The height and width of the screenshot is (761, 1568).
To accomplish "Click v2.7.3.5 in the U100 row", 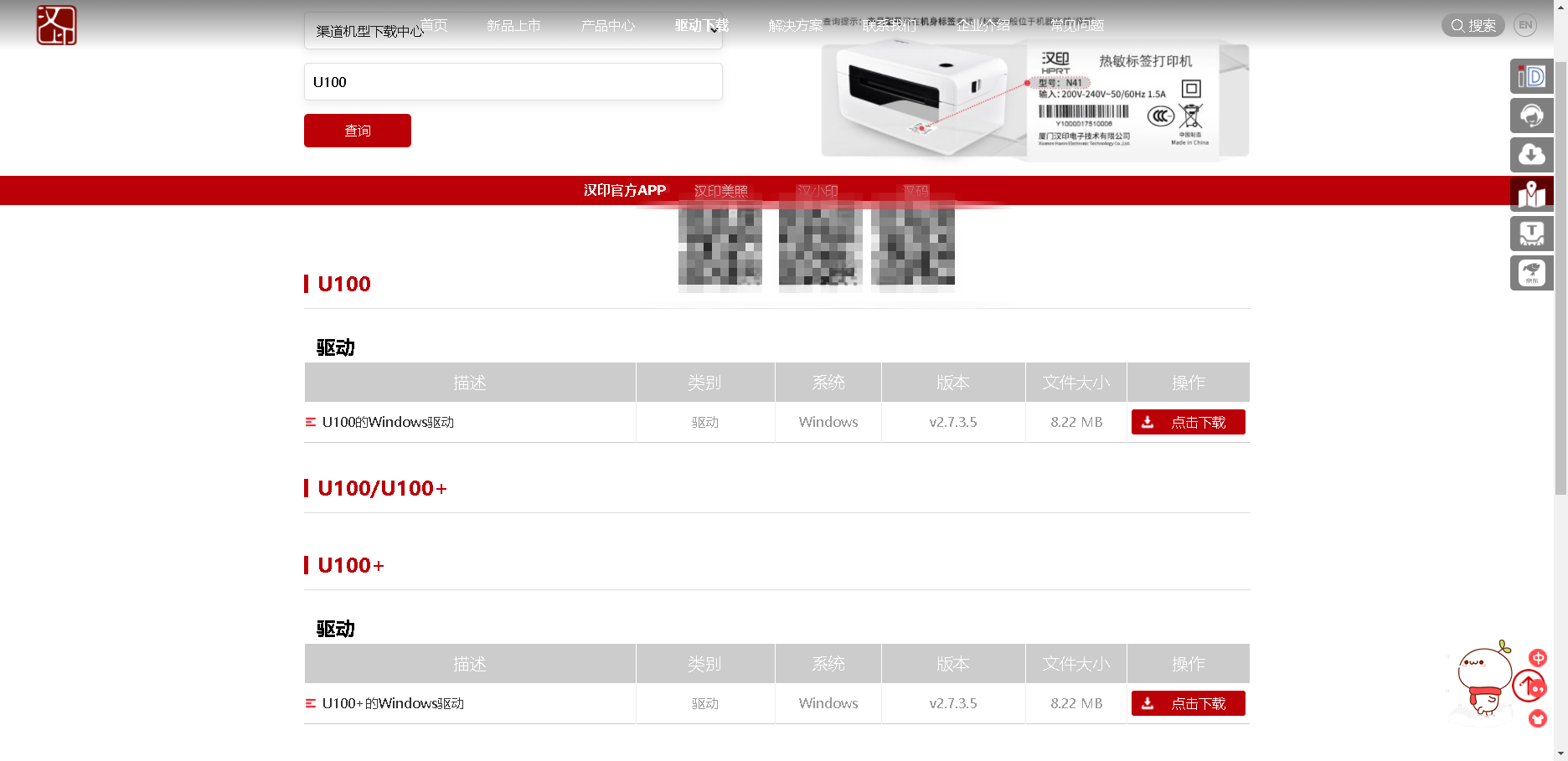I will pos(953,422).
